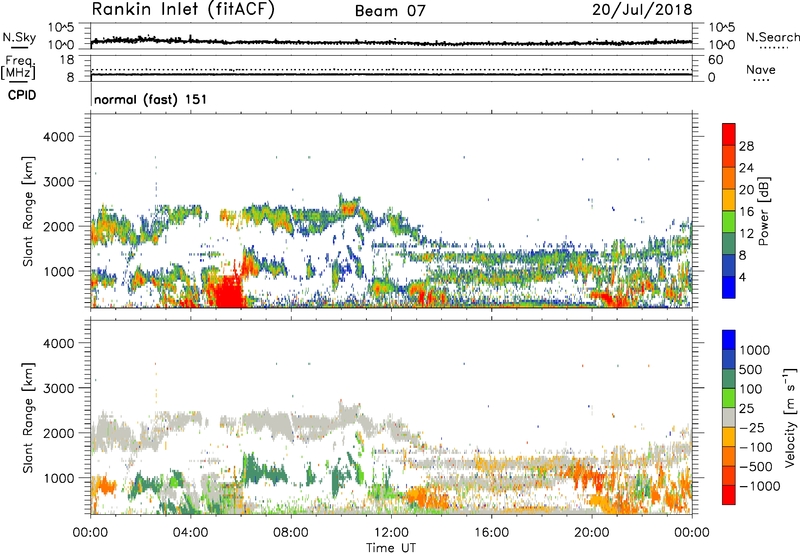Click the blue bottom of the power colorbar
The width and height of the screenshot is (800, 554).
pyautogui.click(x=729, y=287)
